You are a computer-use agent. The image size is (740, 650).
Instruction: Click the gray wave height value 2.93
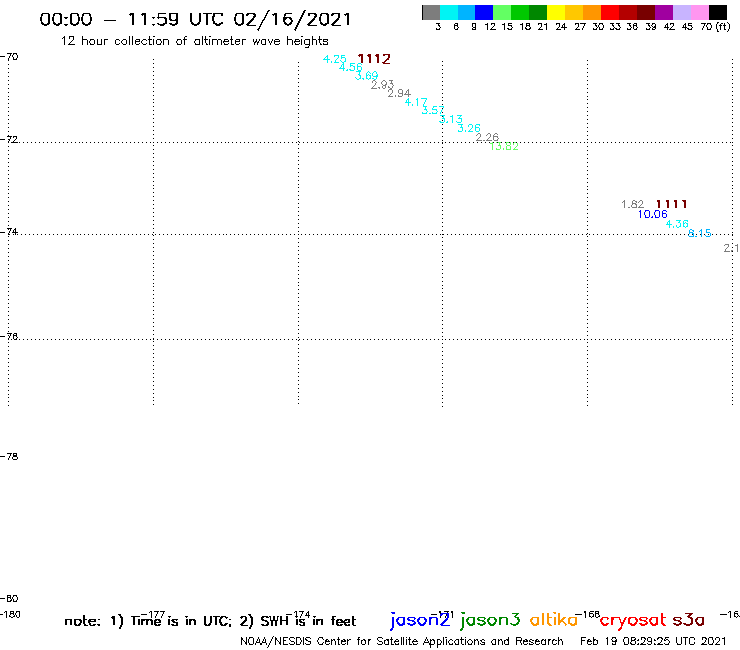tap(382, 85)
